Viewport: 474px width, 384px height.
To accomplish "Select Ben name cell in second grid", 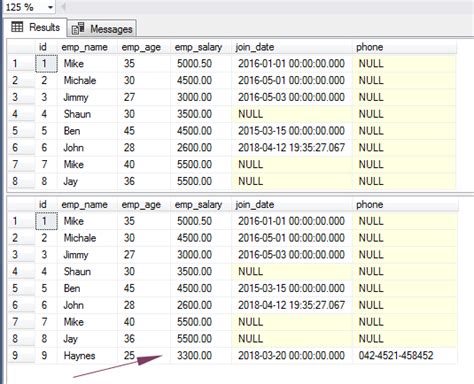I will [x=87, y=288].
